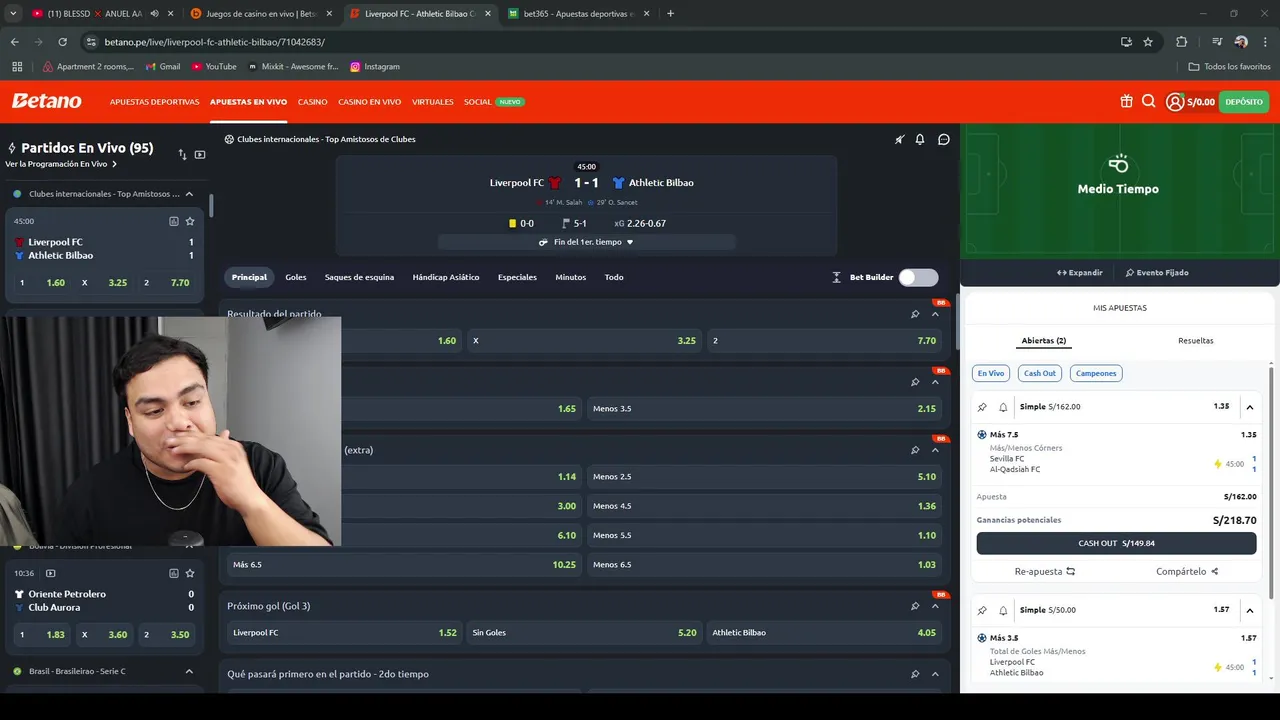Collapse the Próximo gol (Gol 3) market
The height and width of the screenshot is (720, 1280).
(935, 606)
